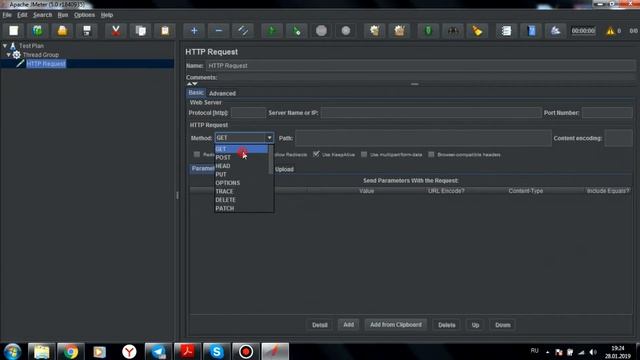
Task: Click the Down button
Action: pos(503,325)
